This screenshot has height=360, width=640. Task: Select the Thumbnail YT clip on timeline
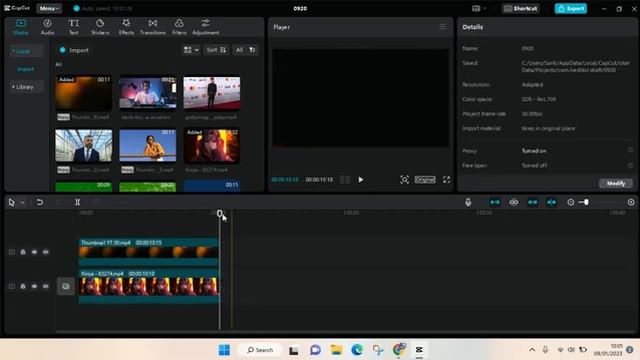[149, 252]
